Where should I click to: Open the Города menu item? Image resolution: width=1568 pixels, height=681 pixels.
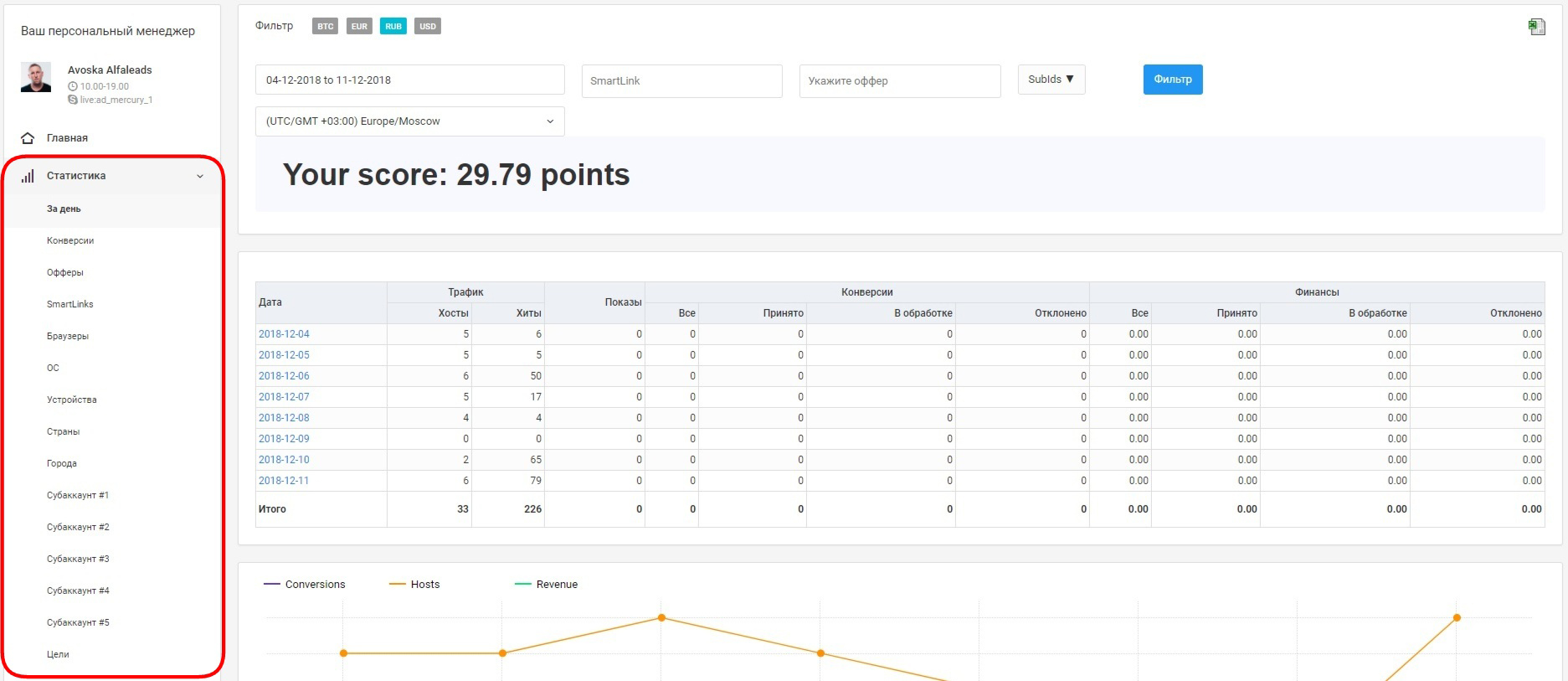coord(62,463)
